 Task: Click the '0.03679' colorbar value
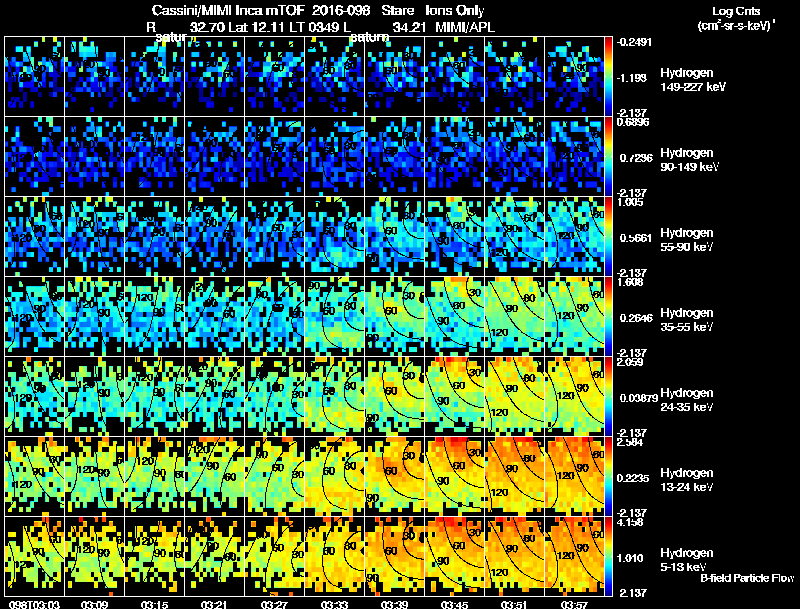pos(638,398)
